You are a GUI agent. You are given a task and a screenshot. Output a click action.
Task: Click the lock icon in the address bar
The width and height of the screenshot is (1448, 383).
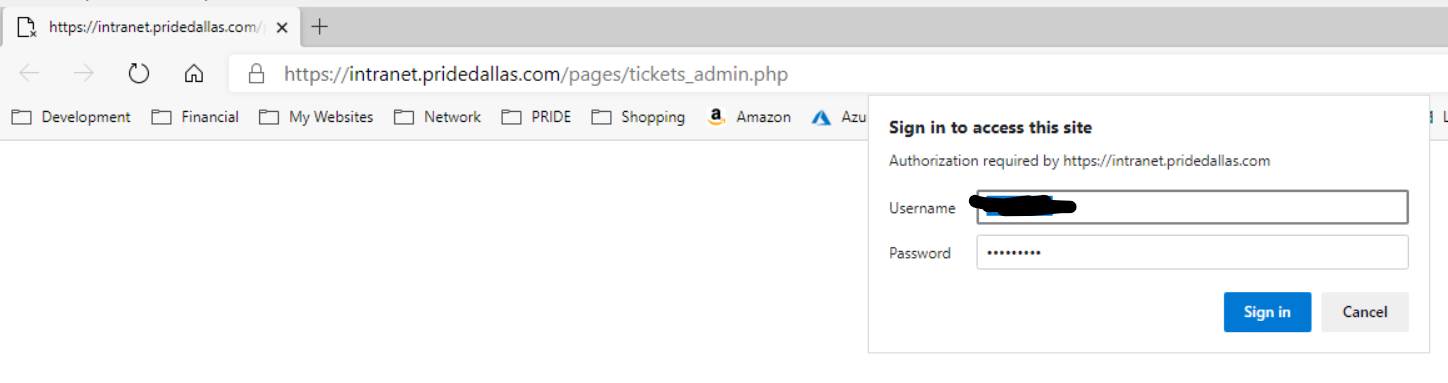click(257, 73)
